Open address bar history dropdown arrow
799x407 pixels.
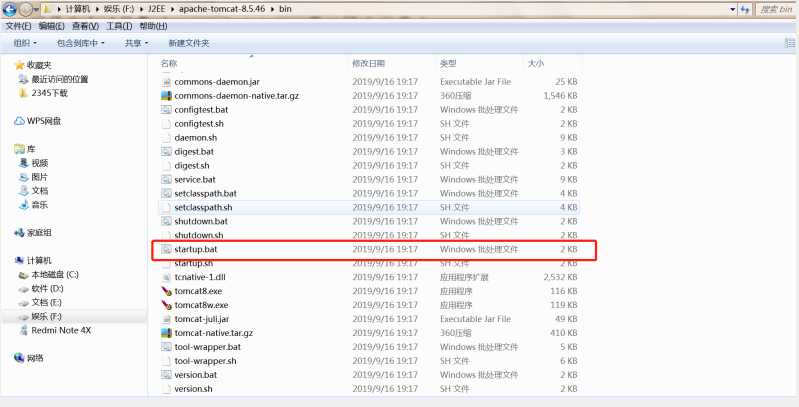[x=733, y=9]
